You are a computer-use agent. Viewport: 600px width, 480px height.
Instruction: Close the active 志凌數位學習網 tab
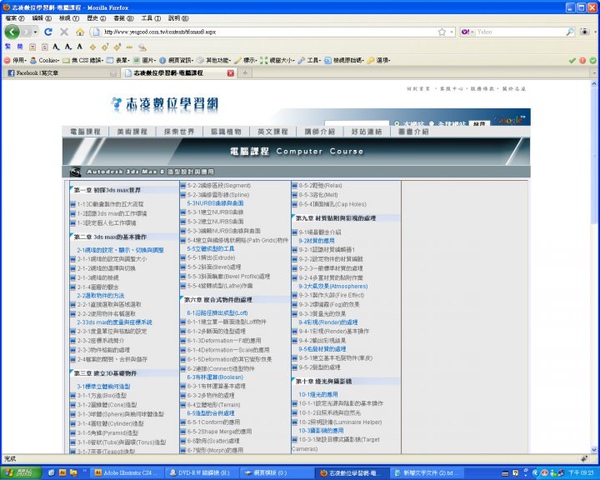pyautogui.click(x=231, y=73)
